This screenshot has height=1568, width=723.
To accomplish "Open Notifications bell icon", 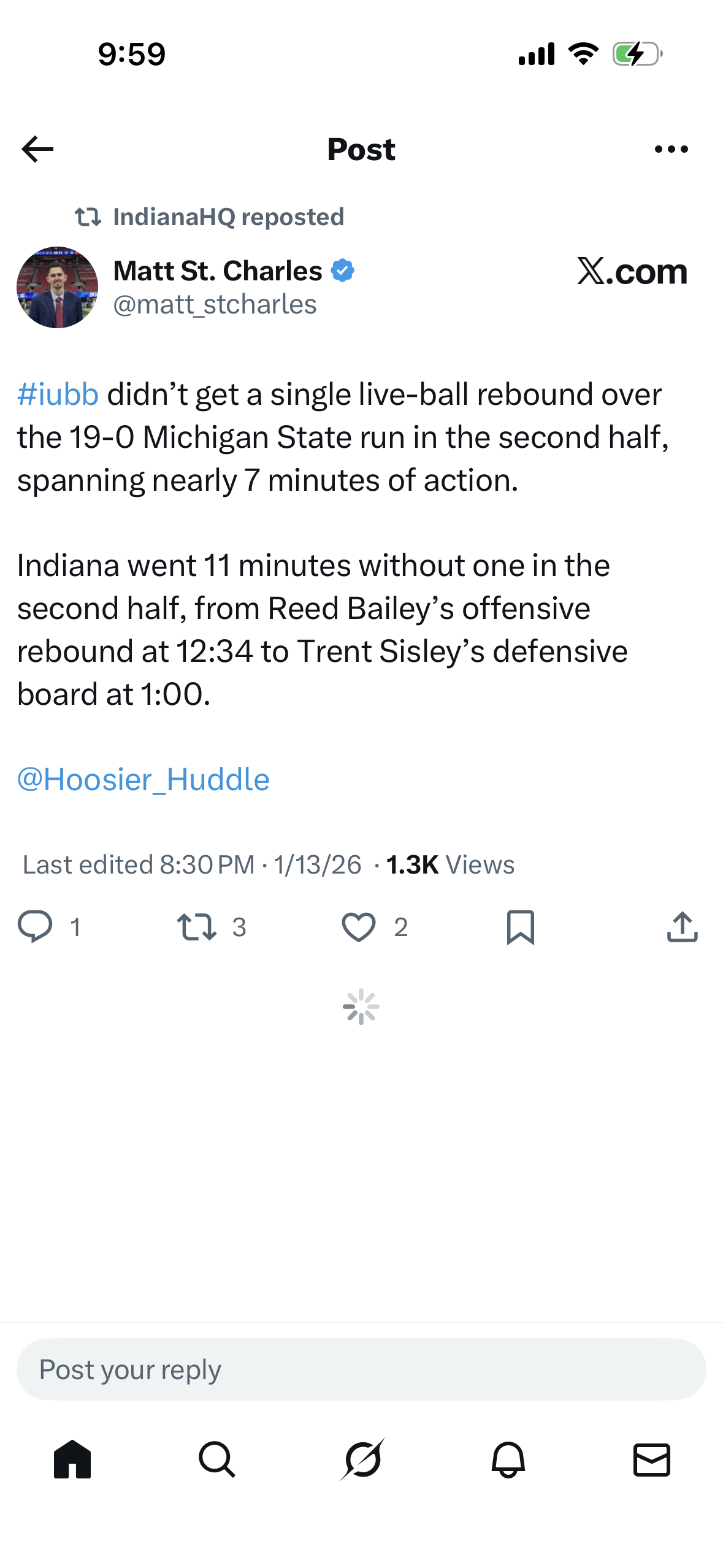I will pos(508,1459).
